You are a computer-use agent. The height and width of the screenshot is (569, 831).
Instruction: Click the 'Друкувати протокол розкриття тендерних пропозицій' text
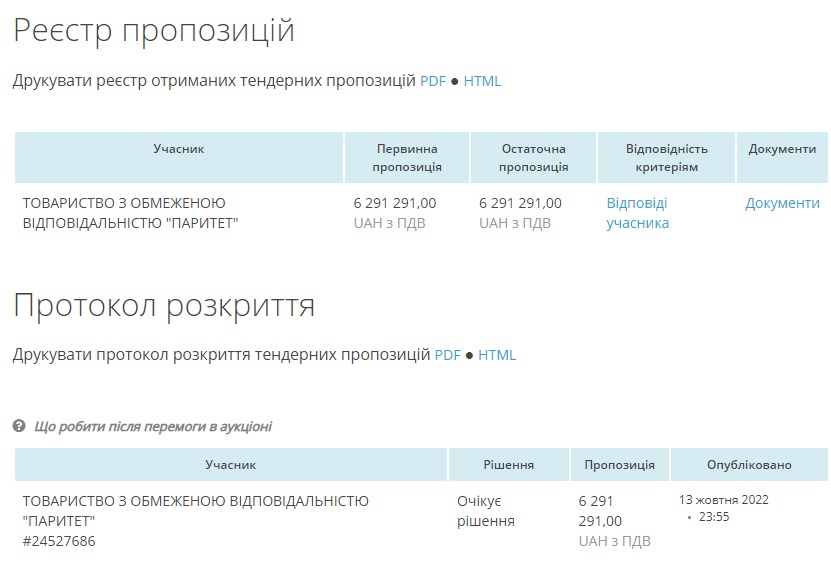click(222, 355)
